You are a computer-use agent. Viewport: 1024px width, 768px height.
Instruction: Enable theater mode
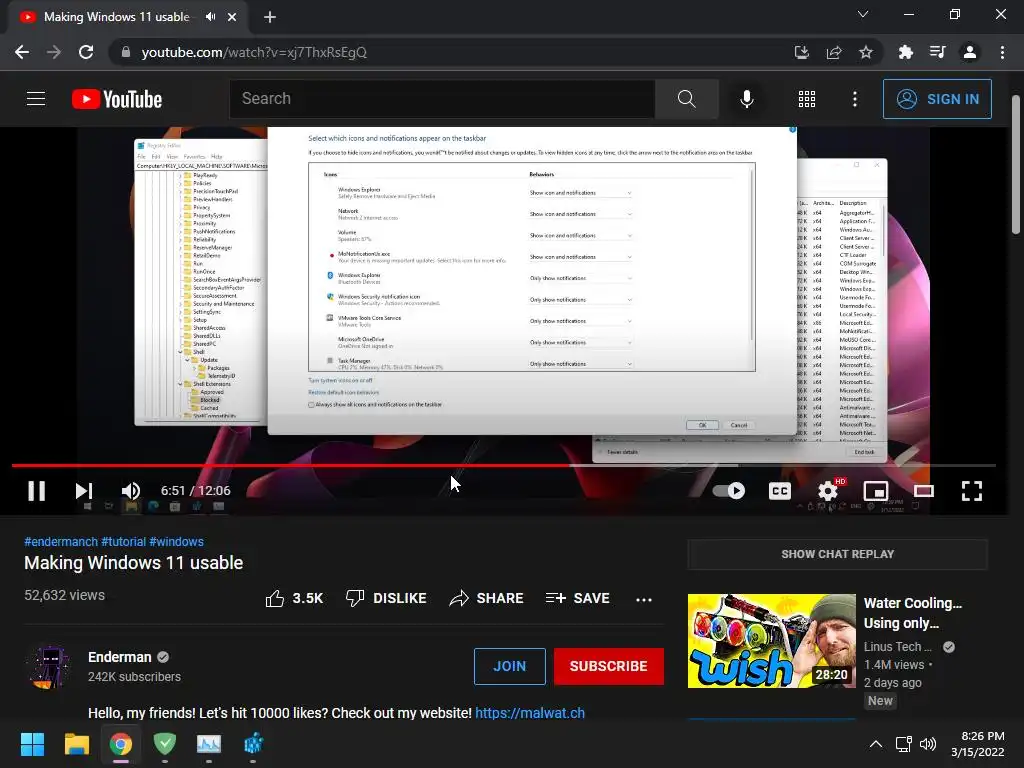pyautogui.click(x=923, y=490)
